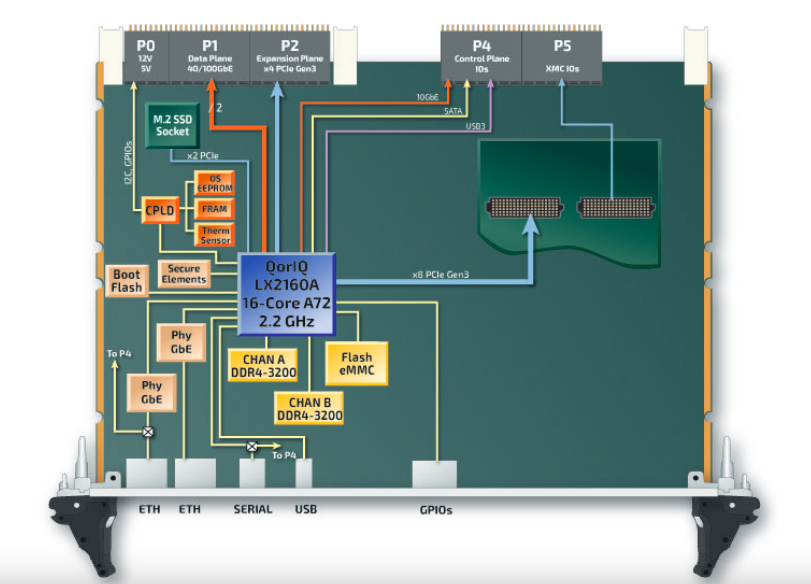
Task: Click the front-panel port above the GPIOs label
Action: click(x=434, y=474)
